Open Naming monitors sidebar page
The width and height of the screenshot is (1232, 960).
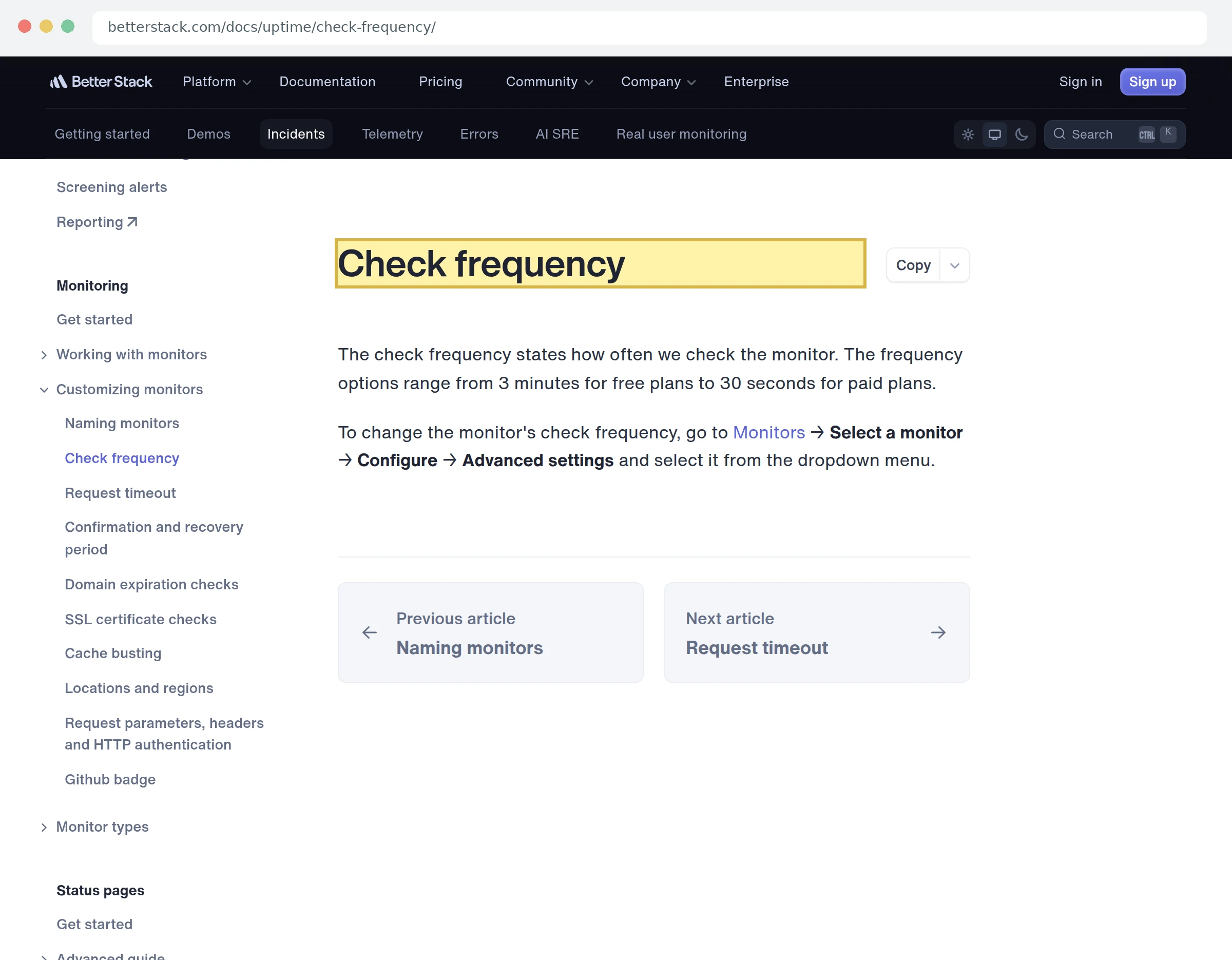coord(122,424)
